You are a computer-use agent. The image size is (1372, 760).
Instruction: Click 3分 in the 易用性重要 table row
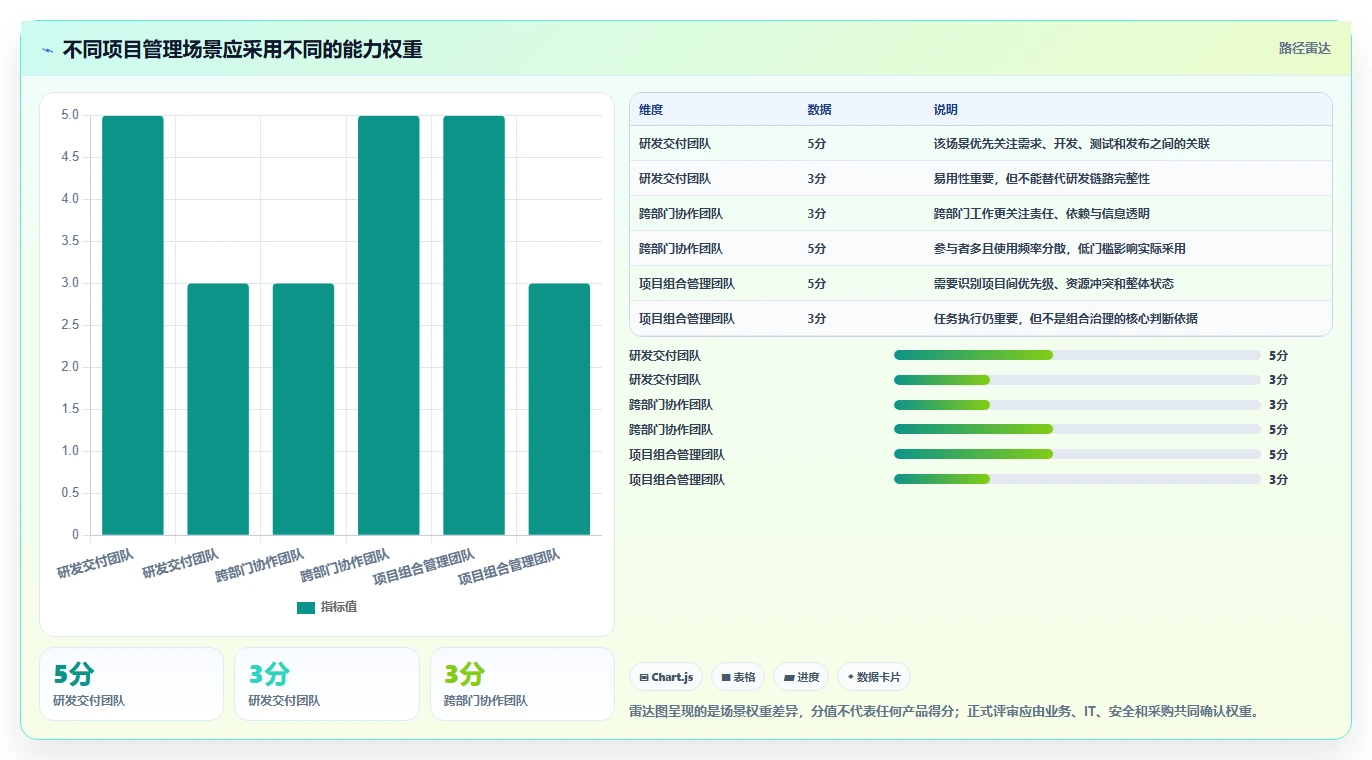[x=817, y=179]
